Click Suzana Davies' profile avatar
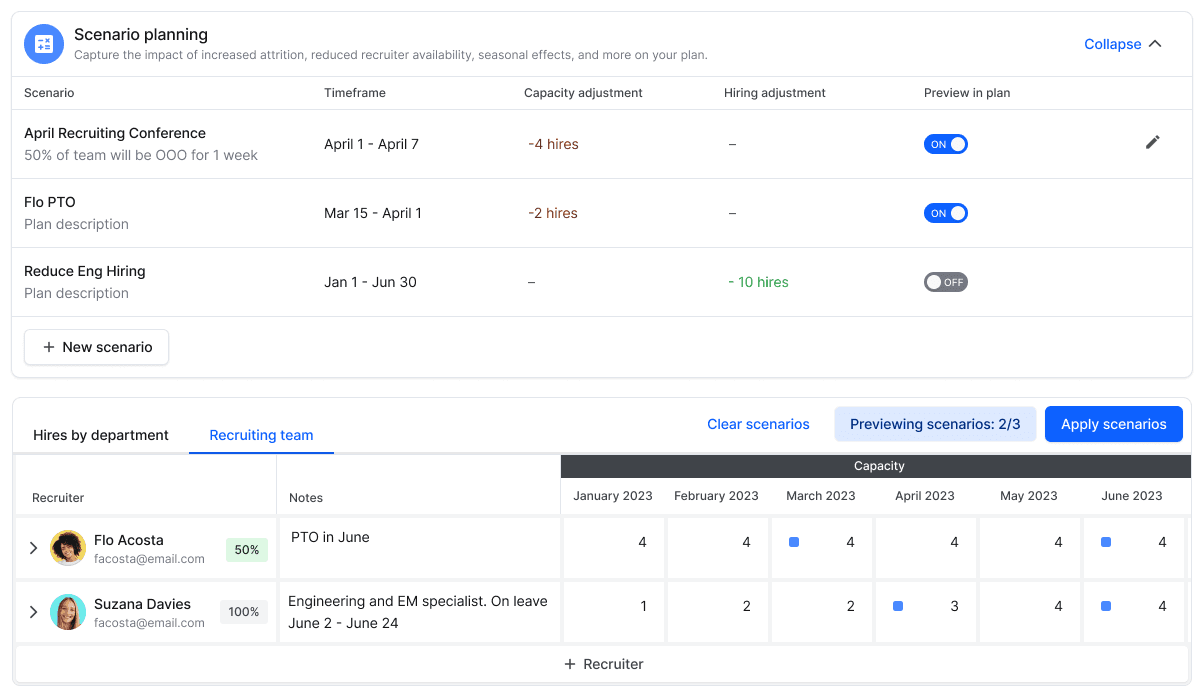 67,611
